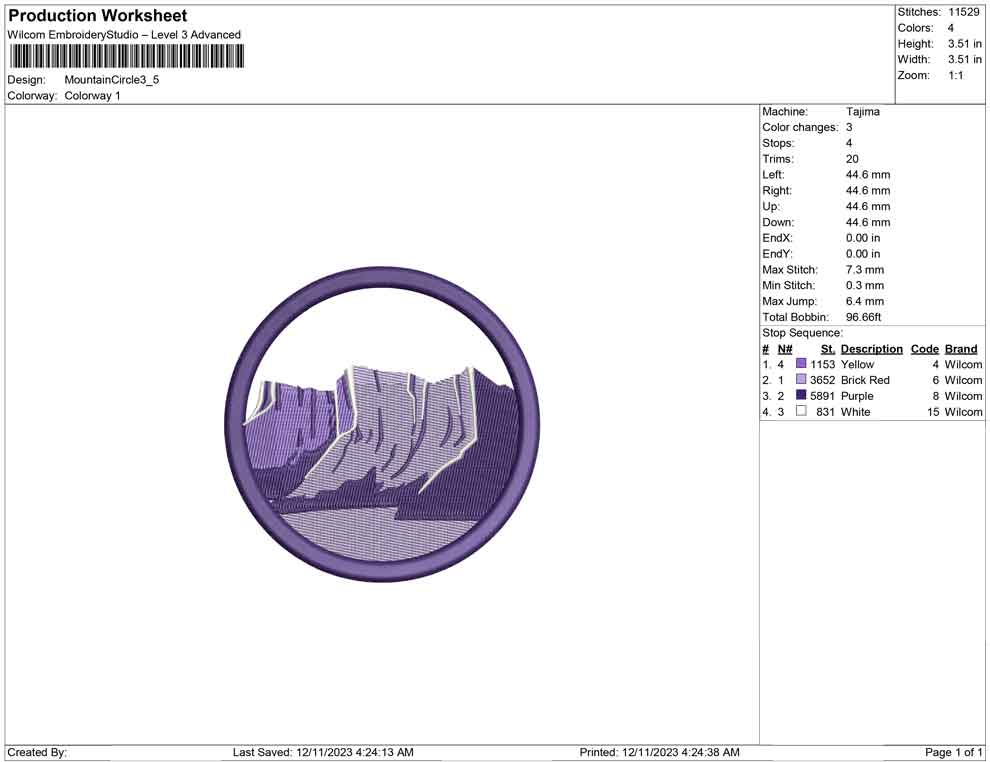Click the Purple description text
This screenshot has width=990, height=762.
(857, 396)
